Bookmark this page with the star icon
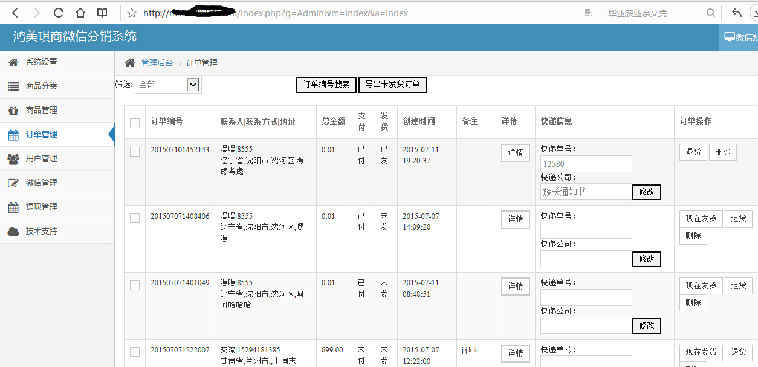 (x=131, y=13)
